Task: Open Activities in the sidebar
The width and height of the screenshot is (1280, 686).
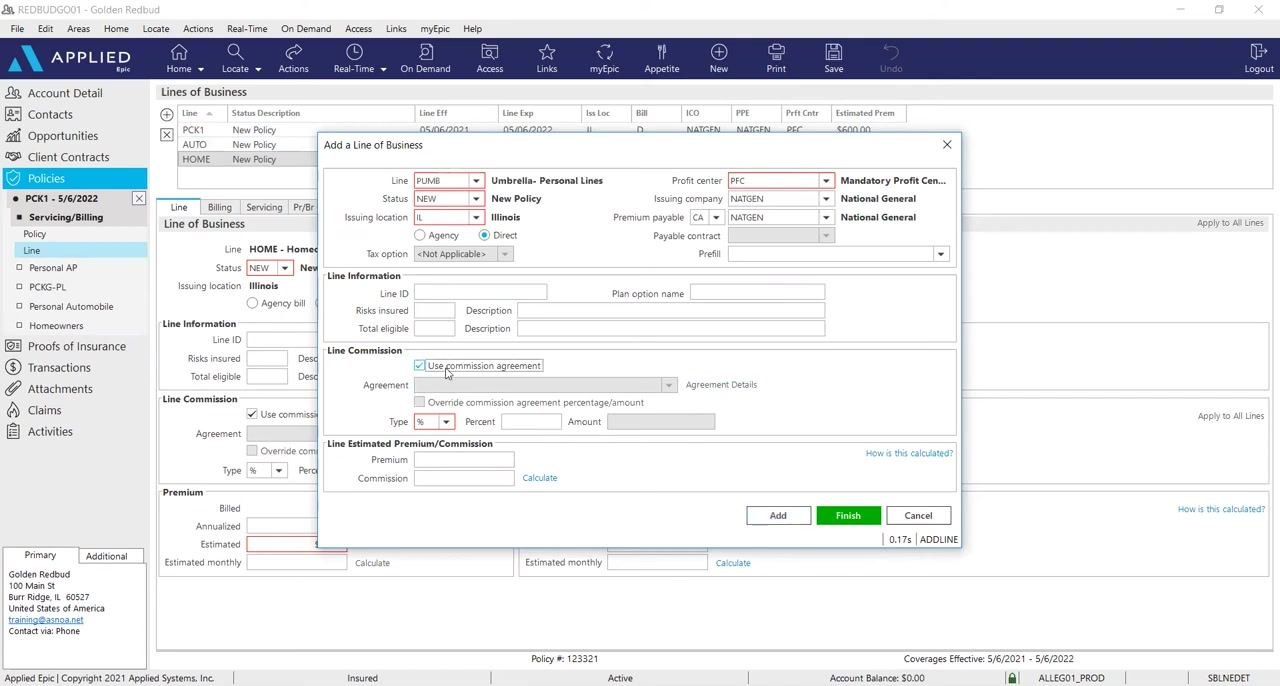Action: click(x=50, y=432)
